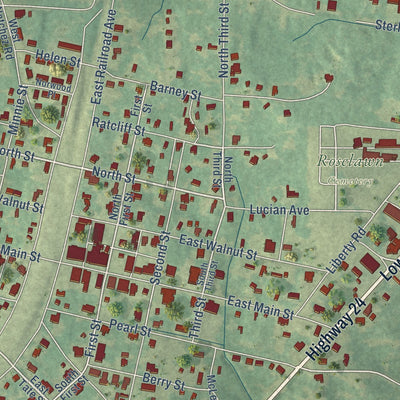This screenshot has height=400, width=400.
Task: Click the Berry St label
Action: point(163,382)
